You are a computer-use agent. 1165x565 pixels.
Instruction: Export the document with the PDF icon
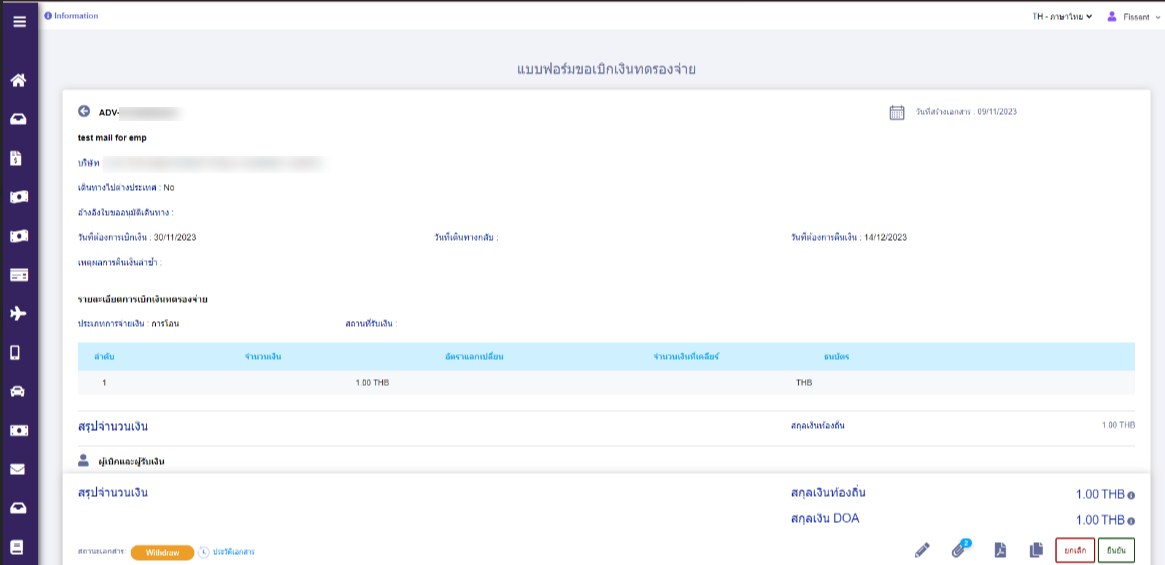[999, 550]
